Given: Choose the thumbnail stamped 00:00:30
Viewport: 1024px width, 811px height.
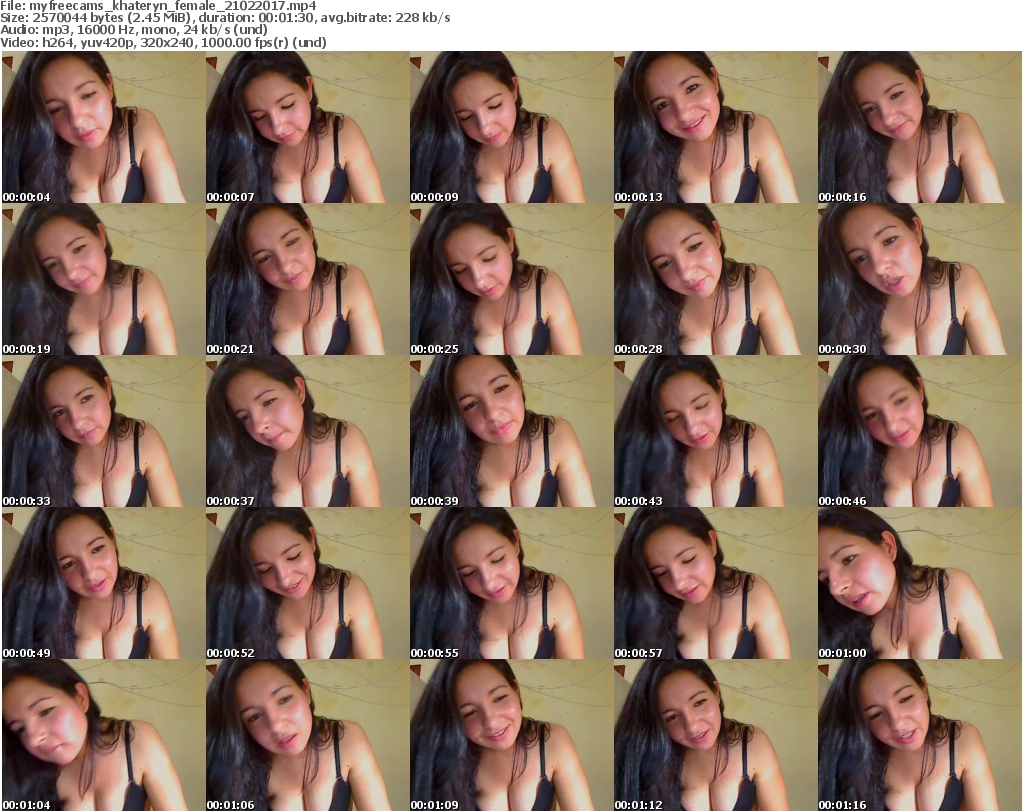Looking at the screenshot, I should click(920, 279).
